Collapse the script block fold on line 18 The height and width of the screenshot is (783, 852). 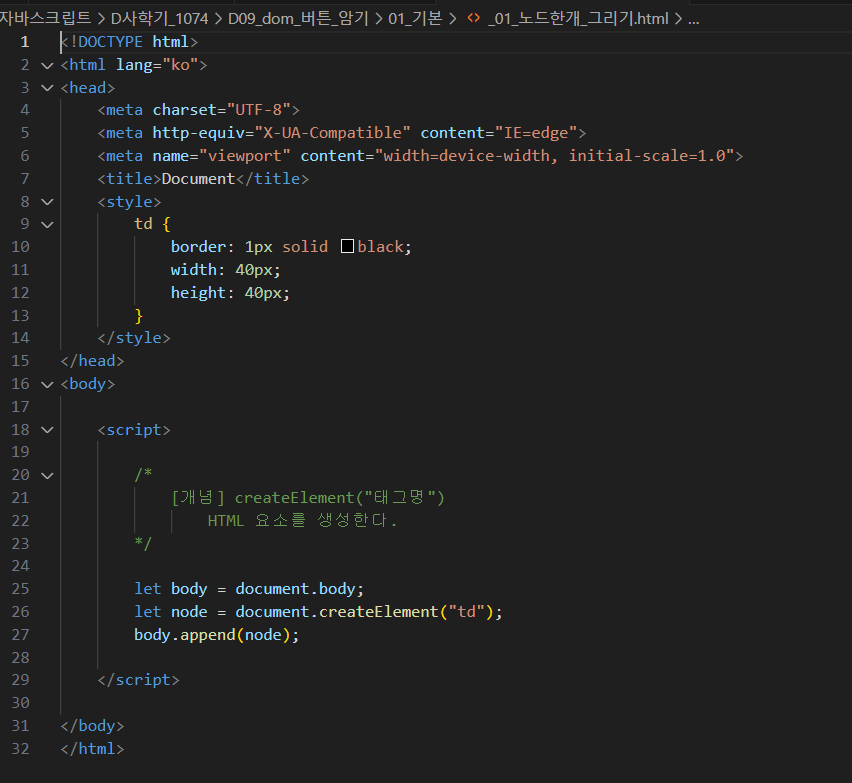click(x=48, y=430)
